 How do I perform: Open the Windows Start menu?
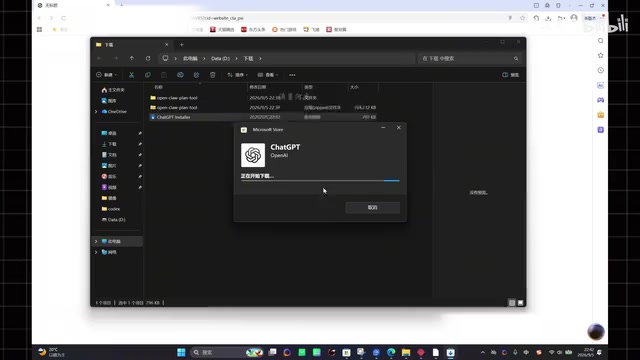pyautogui.click(x=181, y=352)
